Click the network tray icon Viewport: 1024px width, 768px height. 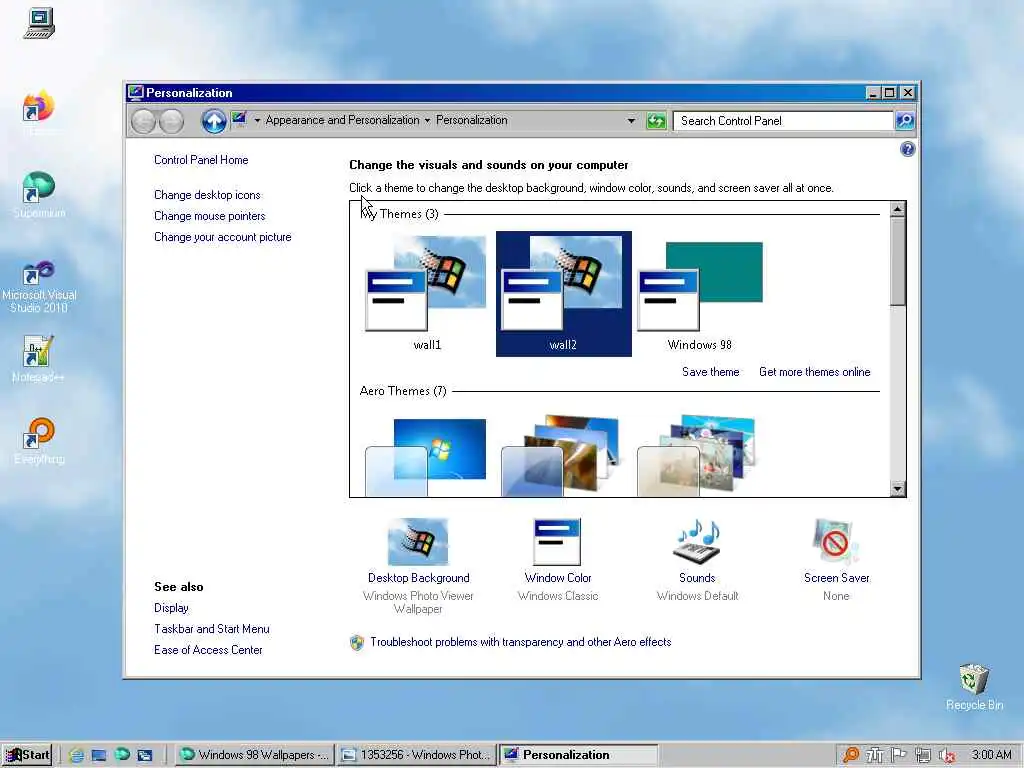coord(923,755)
